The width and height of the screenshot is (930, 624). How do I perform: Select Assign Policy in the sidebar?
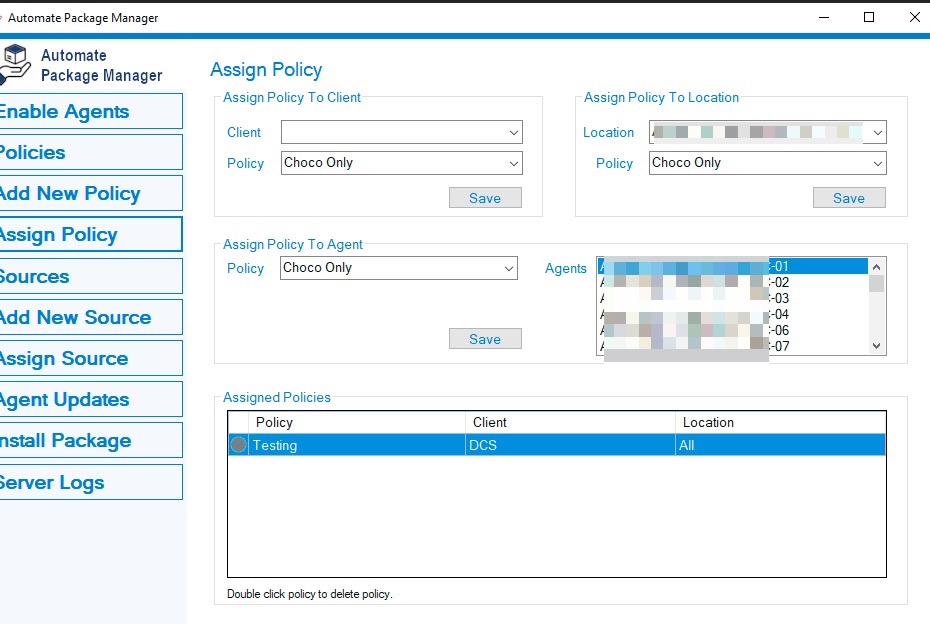click(x=91, y=234)
